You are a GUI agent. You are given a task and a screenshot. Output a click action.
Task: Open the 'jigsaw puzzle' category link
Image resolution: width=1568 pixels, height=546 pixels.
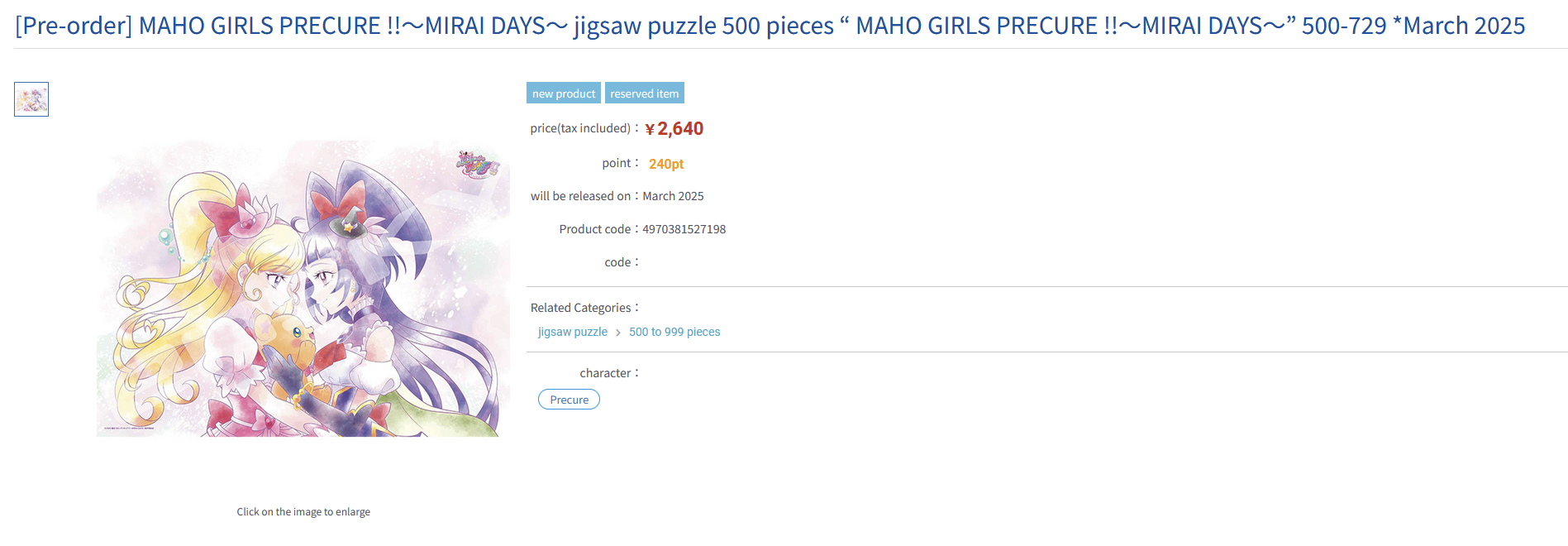573,332
